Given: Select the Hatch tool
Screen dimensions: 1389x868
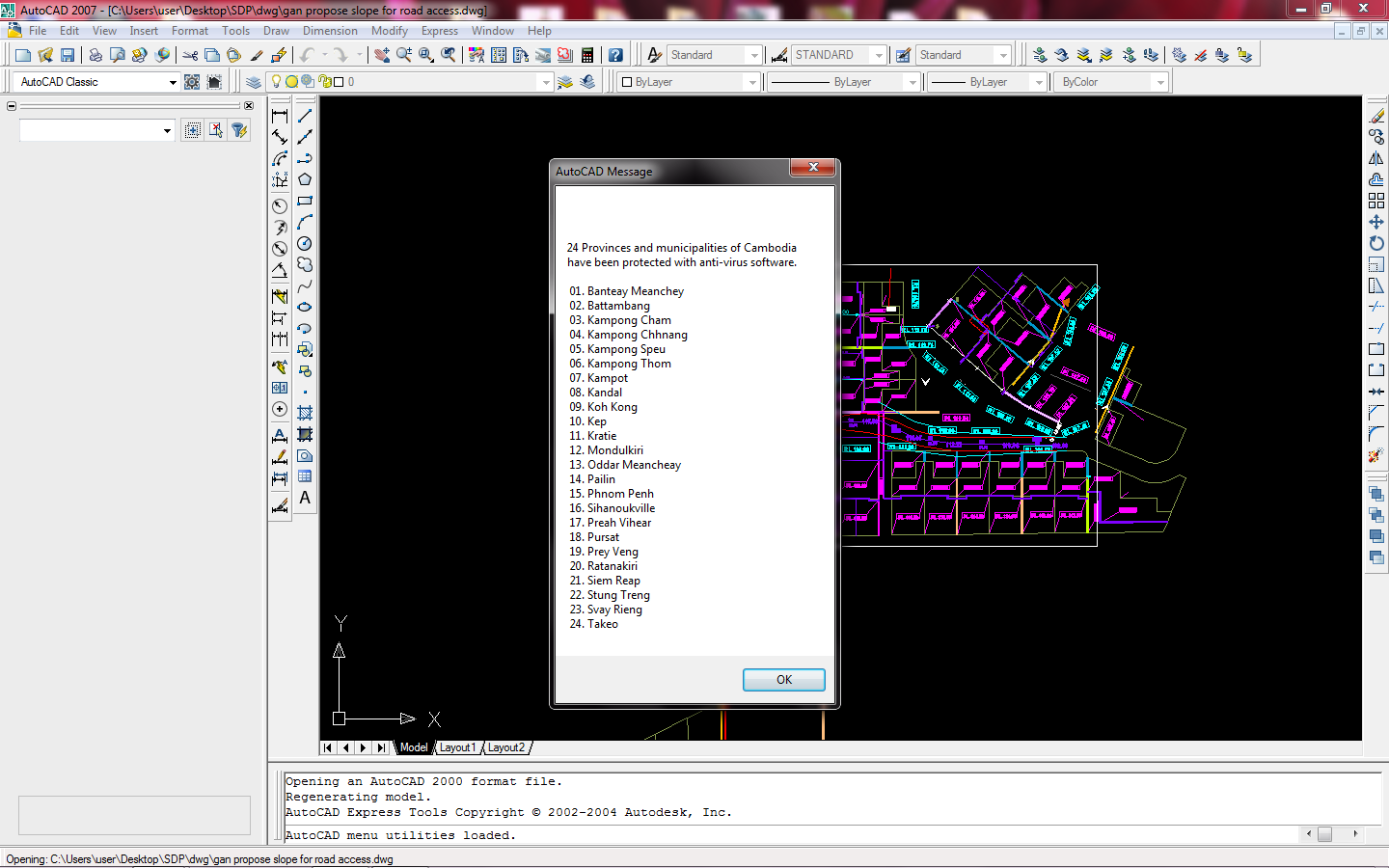Looking at the screenshot, I should [305, 413].
